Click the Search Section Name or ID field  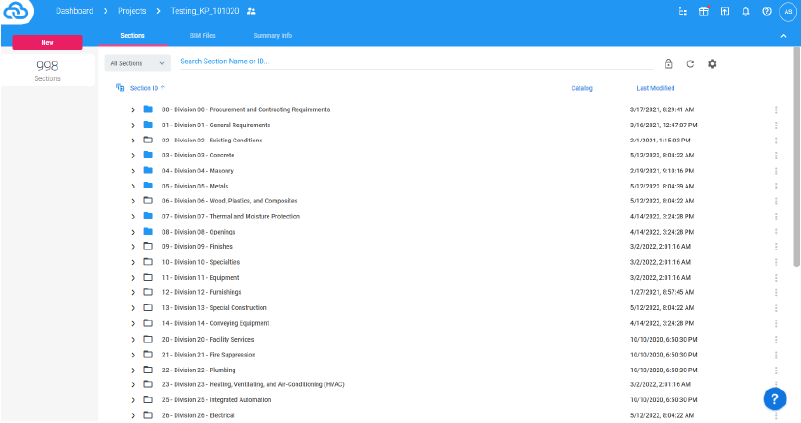(416, 61)
